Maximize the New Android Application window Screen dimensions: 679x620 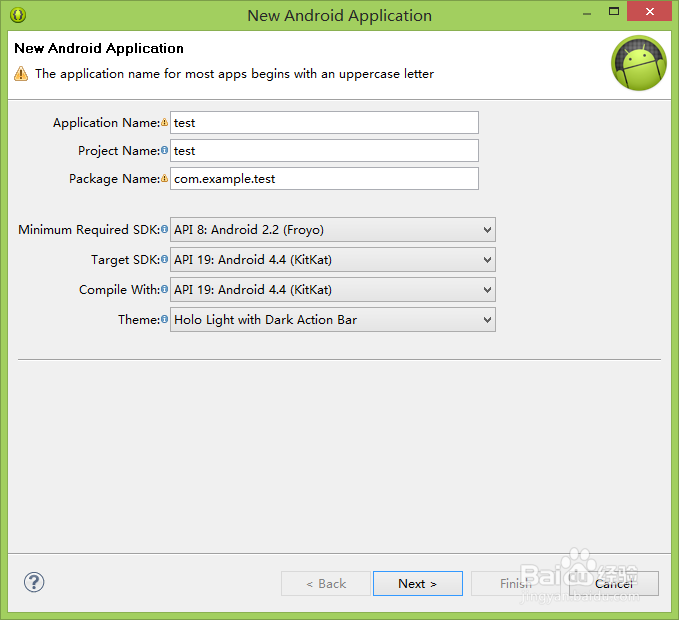click(614, 12)
